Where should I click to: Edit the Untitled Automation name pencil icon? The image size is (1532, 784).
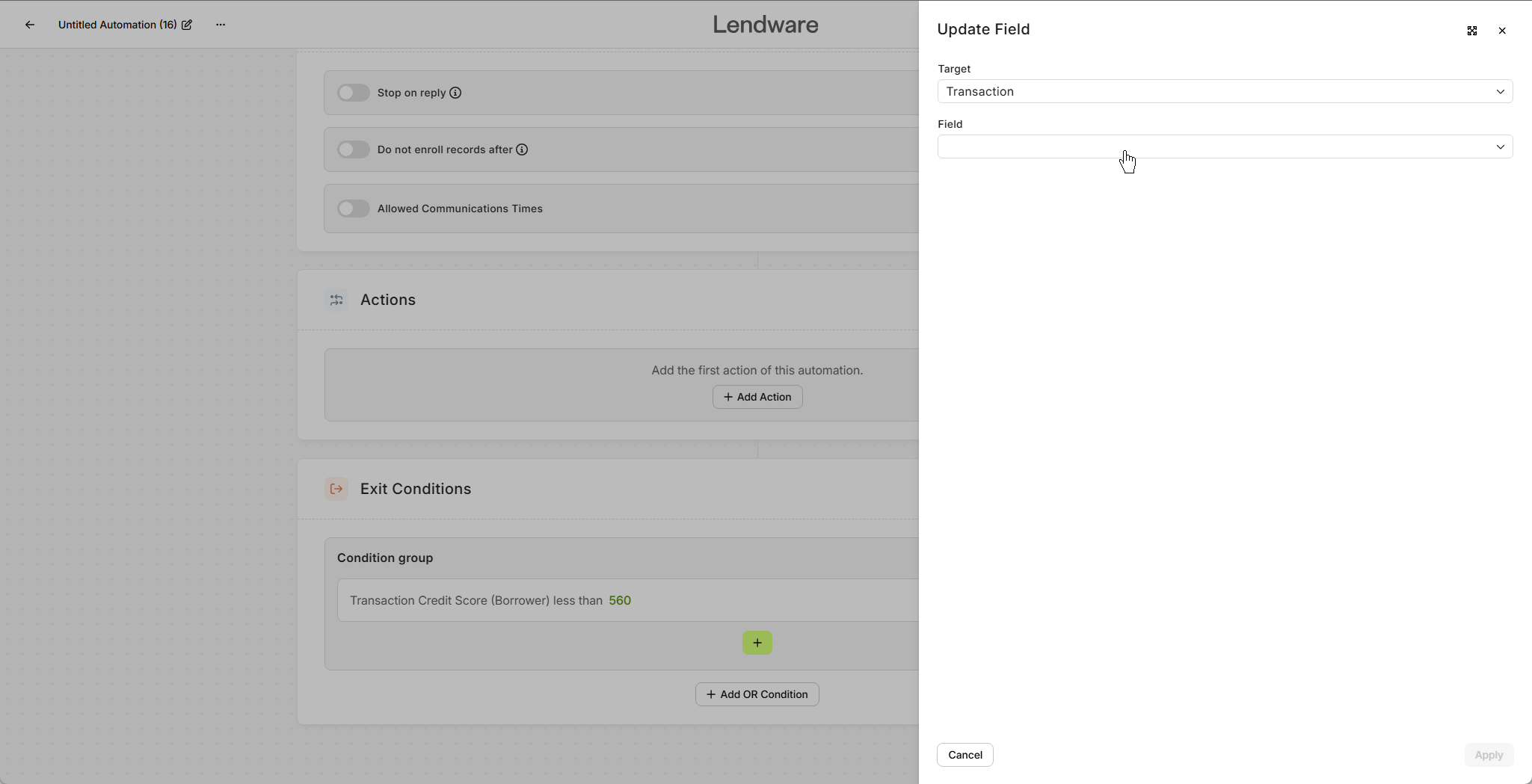tap(187, 25)
